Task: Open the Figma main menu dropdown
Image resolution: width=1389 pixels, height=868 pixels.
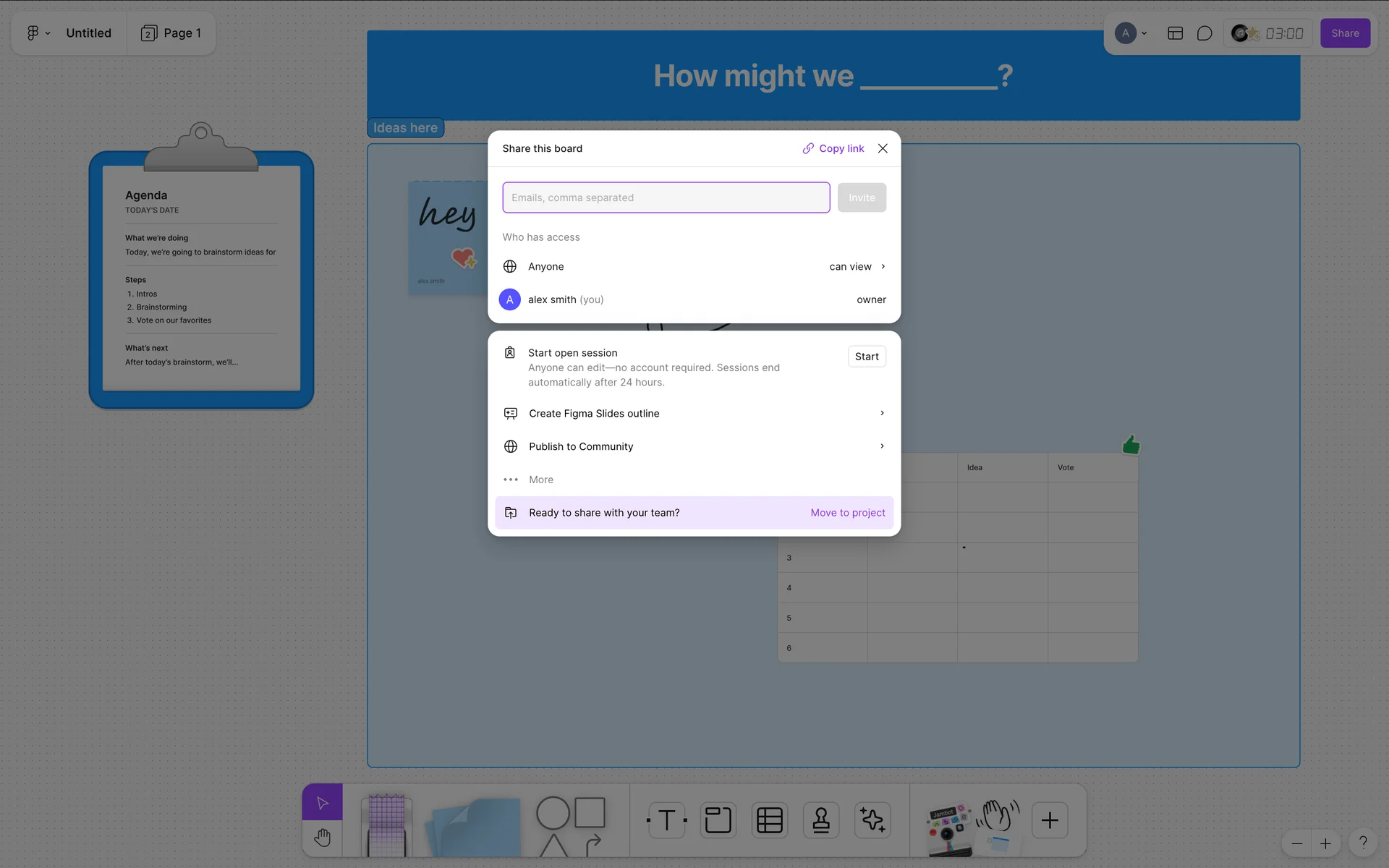Action: click(38, 33)
